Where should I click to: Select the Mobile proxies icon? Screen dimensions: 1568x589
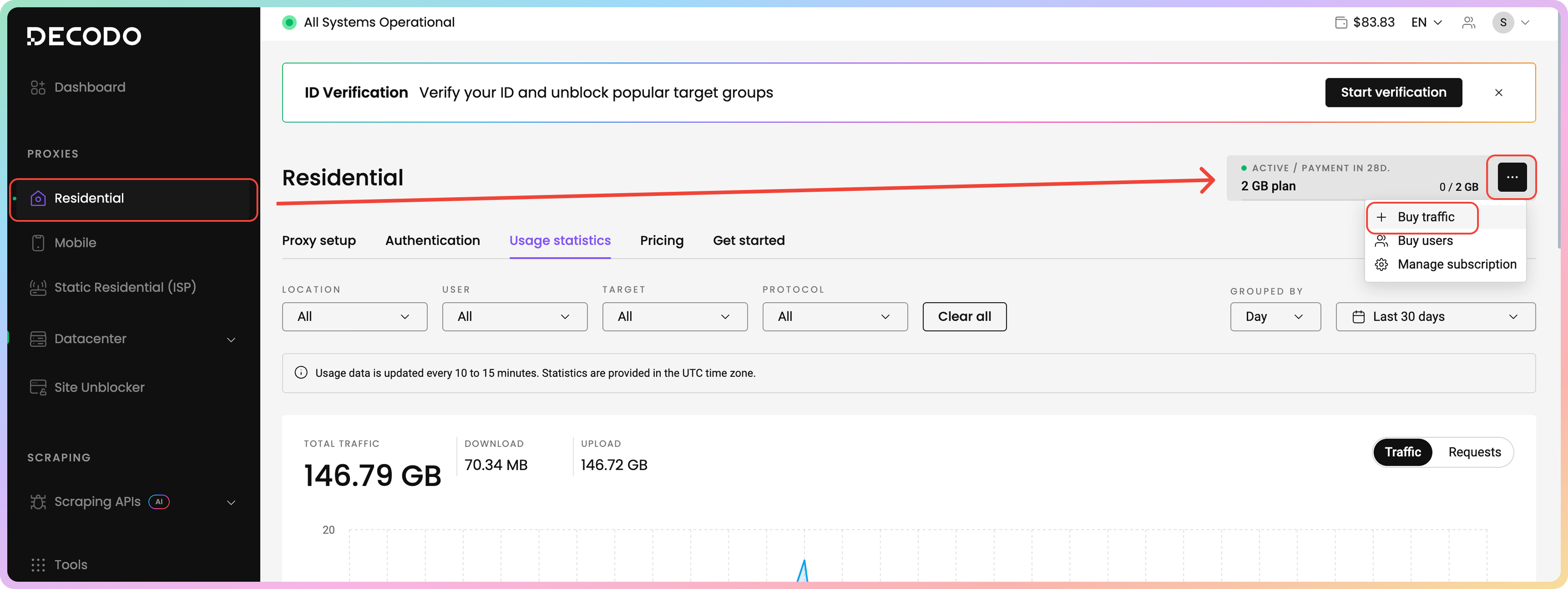(38, 243)
